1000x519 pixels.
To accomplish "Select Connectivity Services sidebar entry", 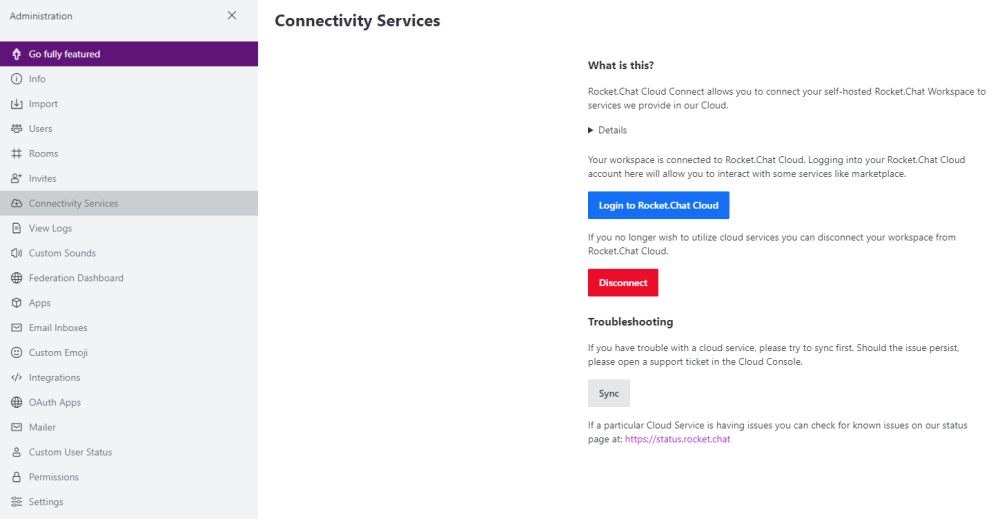I will [x=129, y=203].
